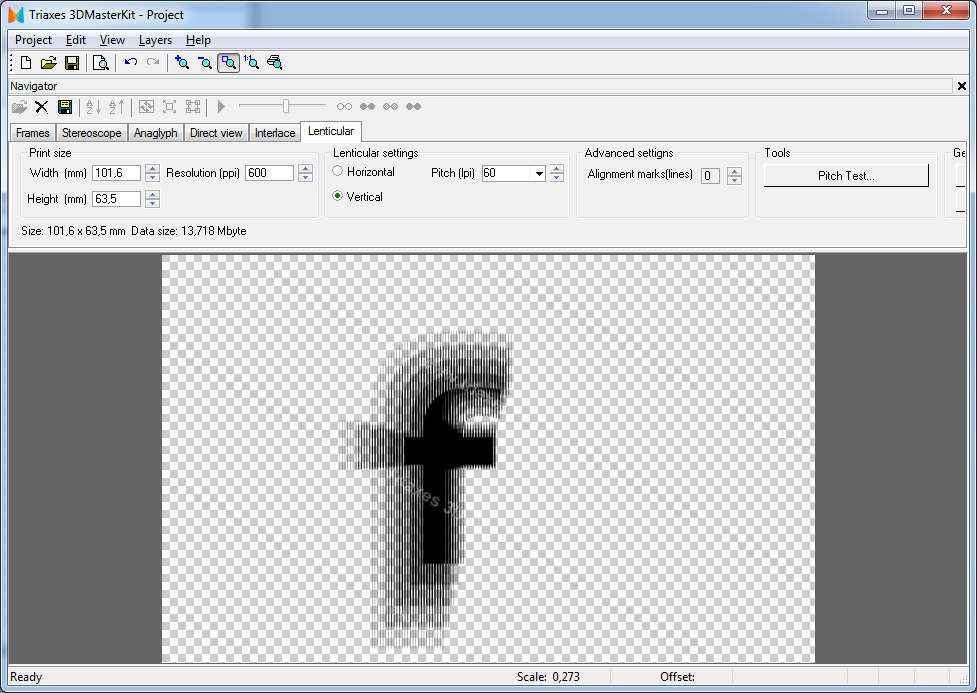
Task: Switch to the Interlace tab
Action: (x=275, y=133)
